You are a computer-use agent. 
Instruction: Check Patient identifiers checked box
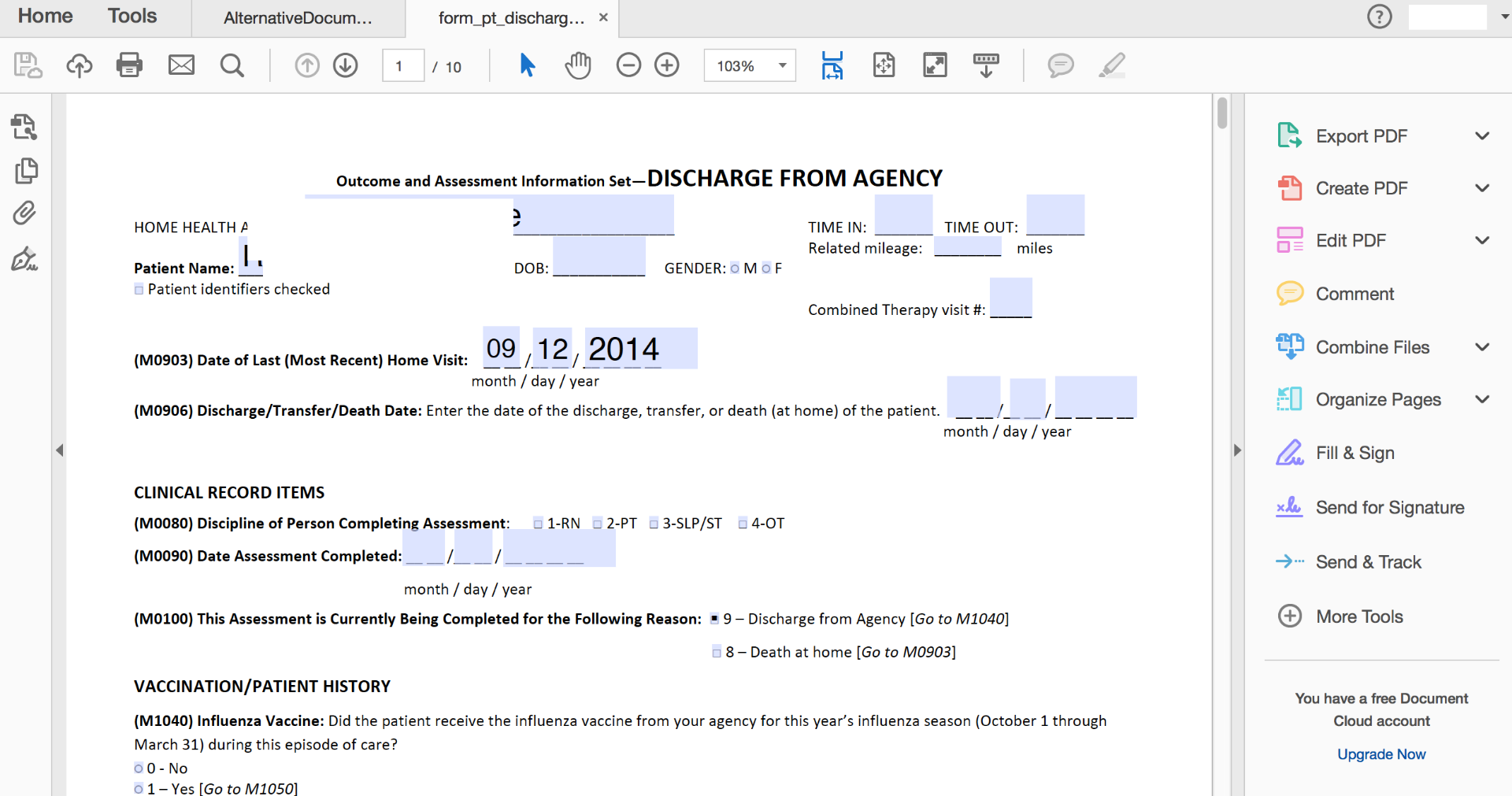pos(139,290)
